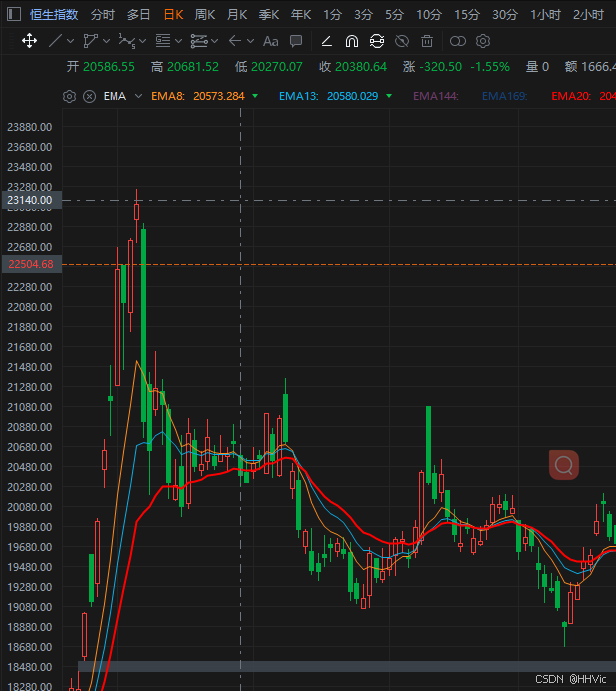Remove the EMA indicator with X icon

tap(89, 96)
